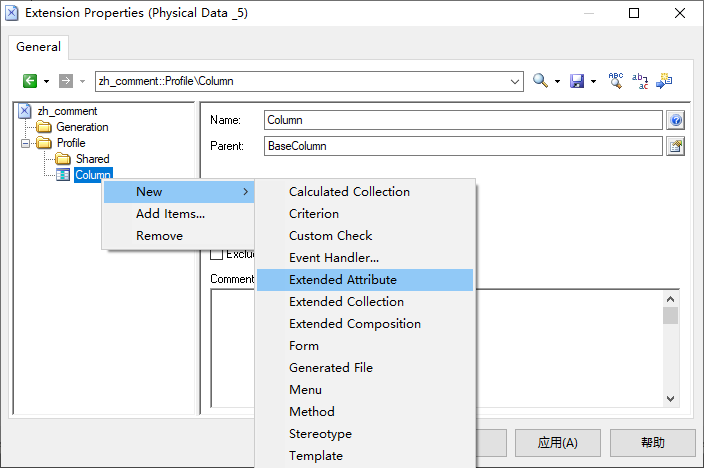
Task: Close the Extension Properties window
Action: (680, 13)
